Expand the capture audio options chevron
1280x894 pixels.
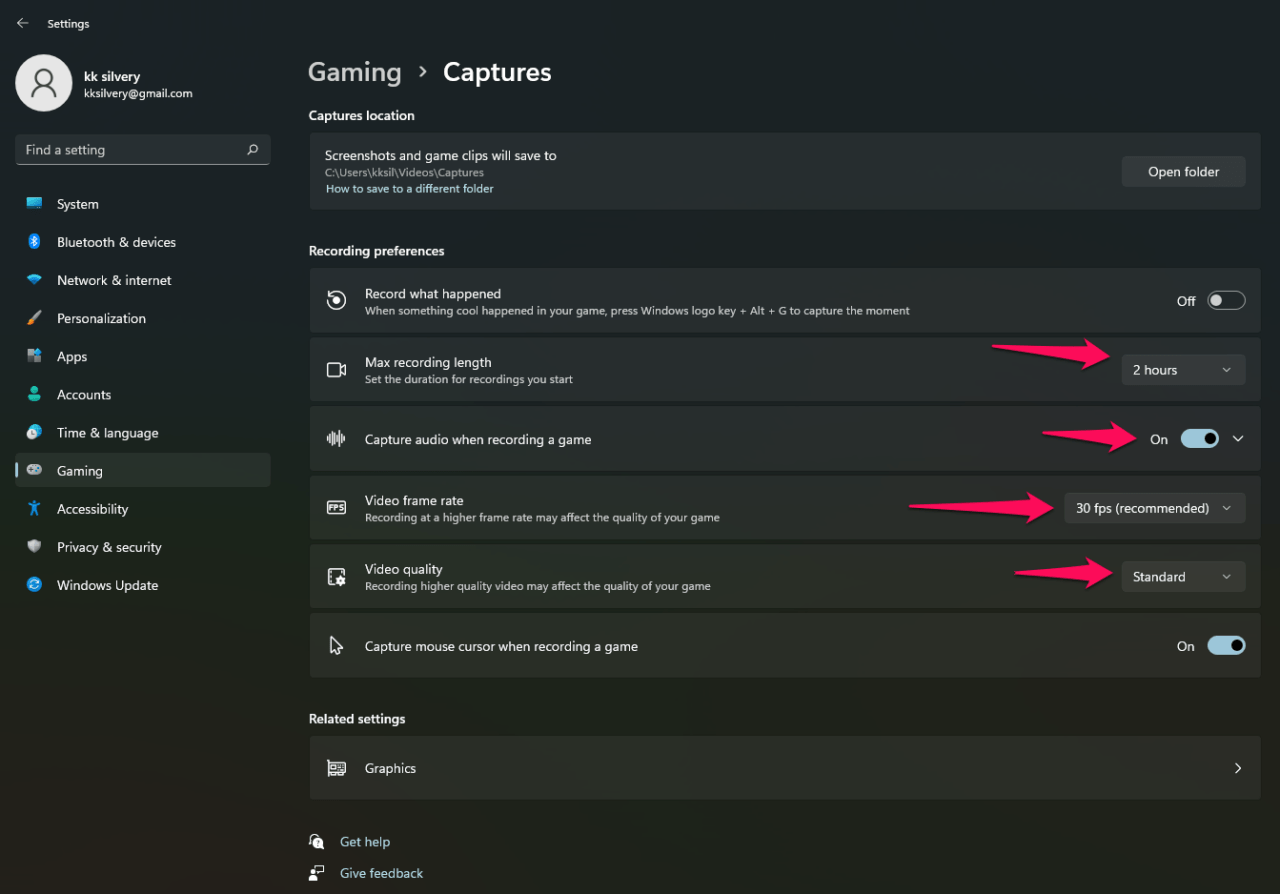tap(1238, 439)
